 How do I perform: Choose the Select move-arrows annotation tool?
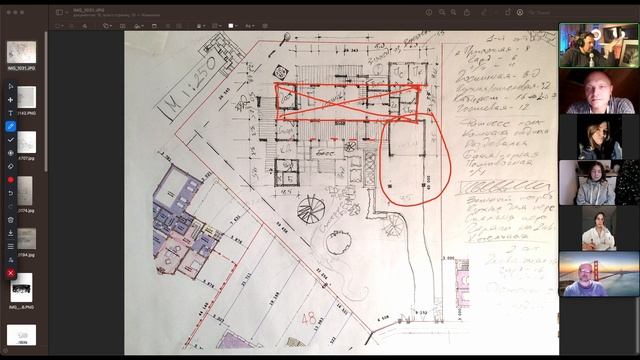pos(11,100)
